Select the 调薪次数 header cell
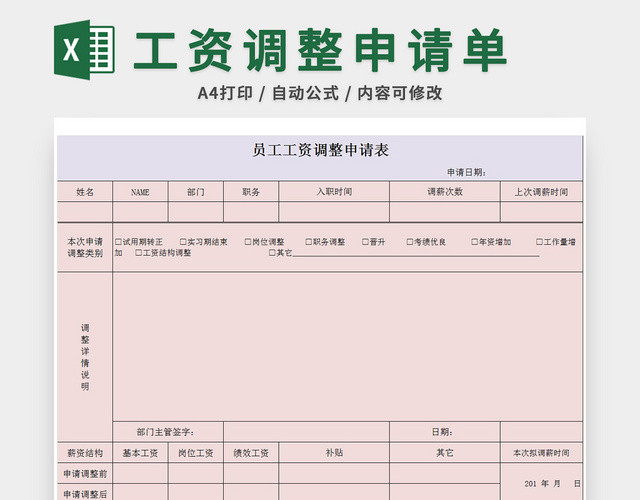This screenshot has width=640, height=500. click(x=445, y=191)
